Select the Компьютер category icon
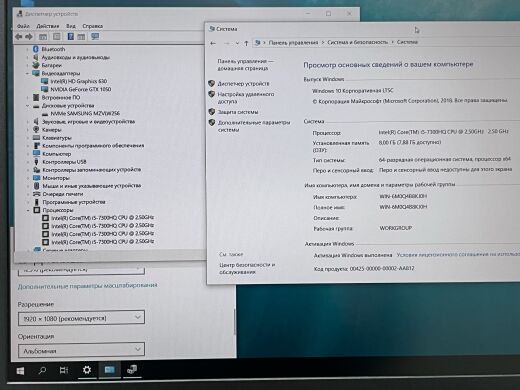The image size is (520, 390). [36, 153]
